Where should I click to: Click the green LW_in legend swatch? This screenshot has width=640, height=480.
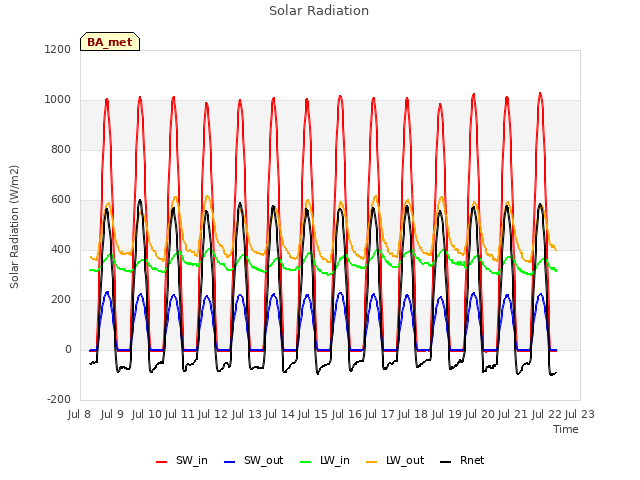(306, 462)
